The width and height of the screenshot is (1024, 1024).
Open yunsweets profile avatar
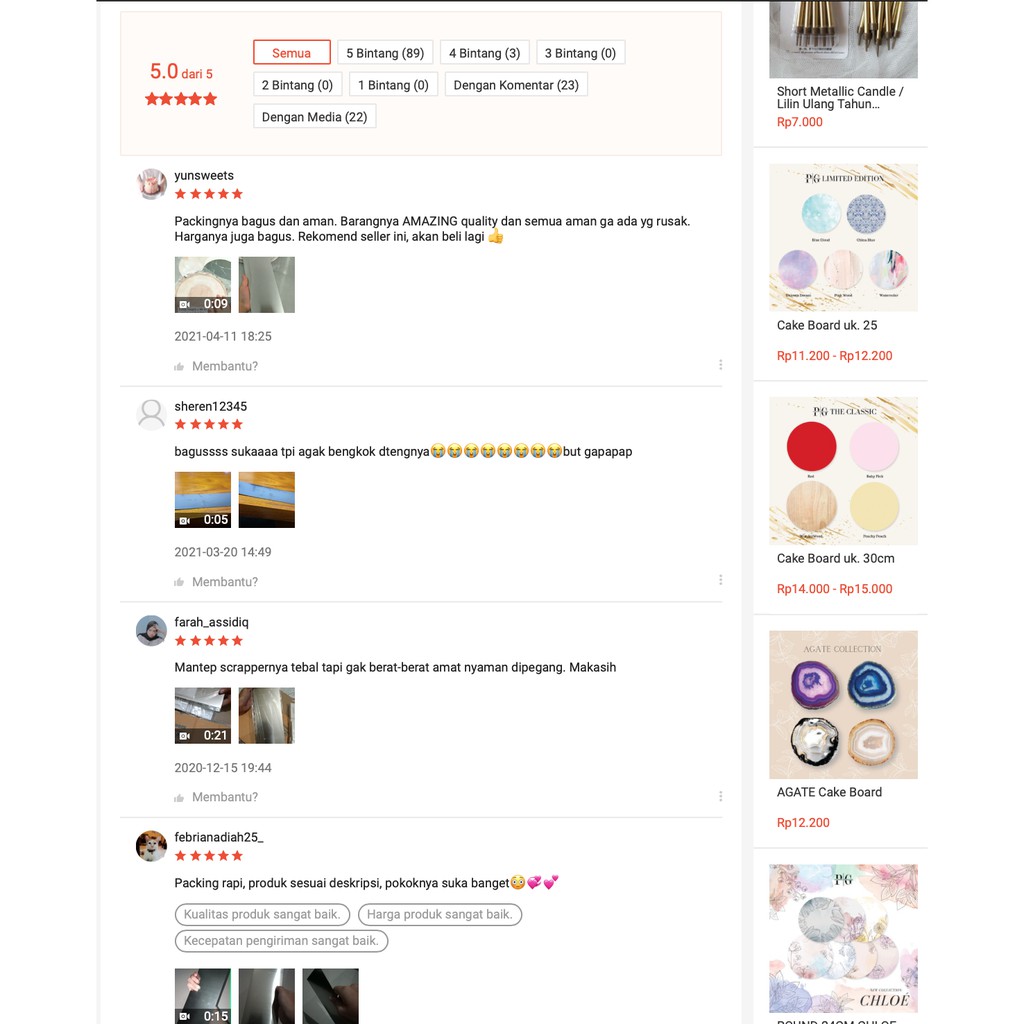[x=152, y=184]
